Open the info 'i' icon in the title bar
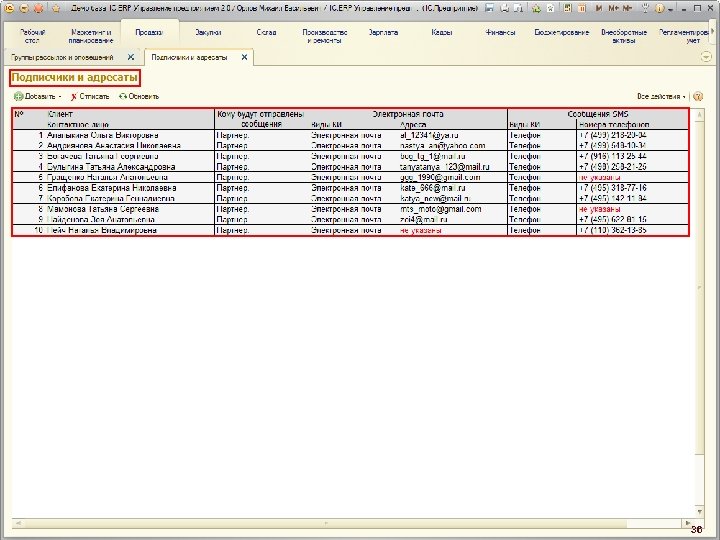The height and width of the screenshot is (540, 720). (660, 8)
